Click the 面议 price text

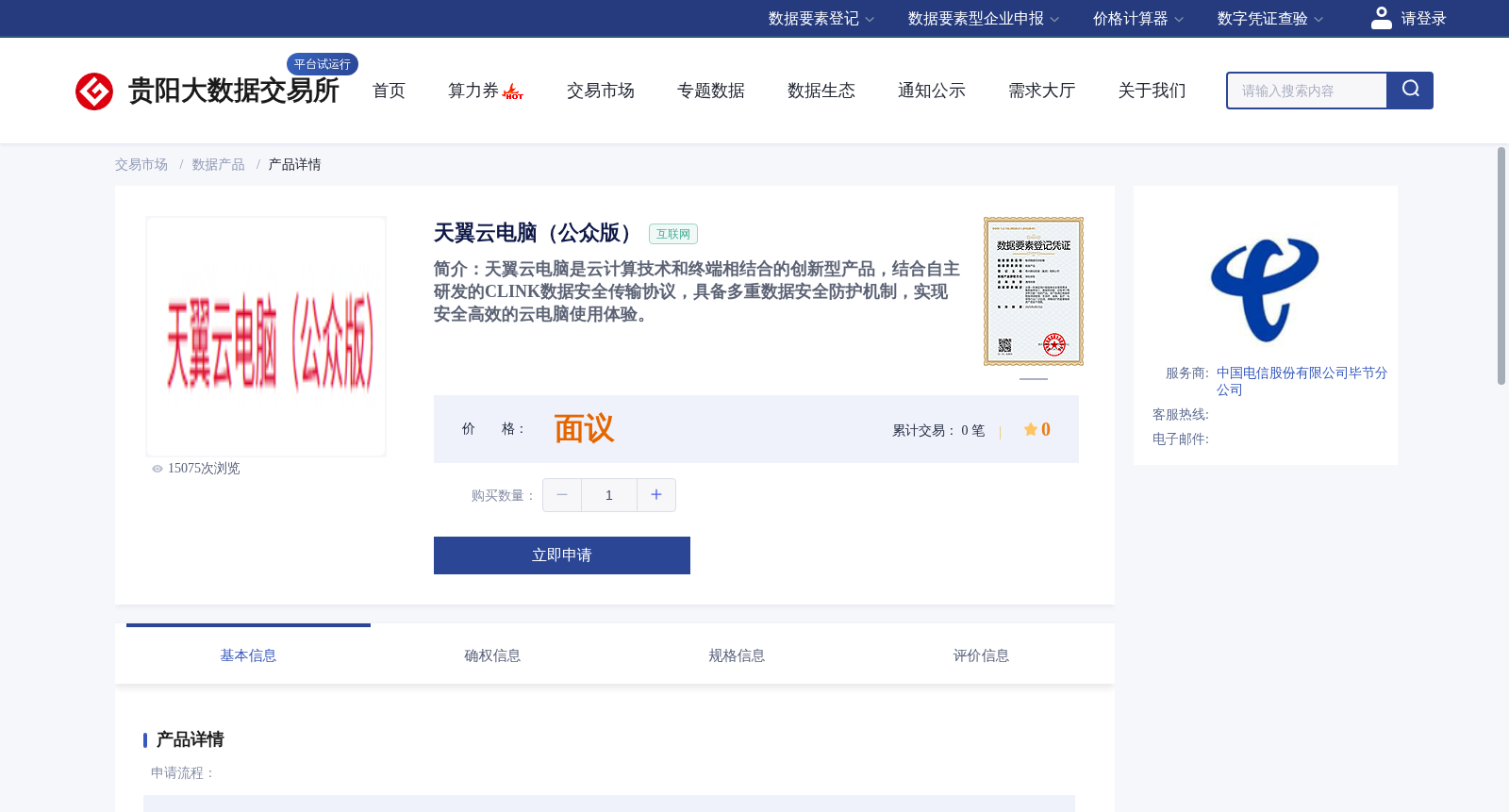pyautogui.click(x=584, y=429)
